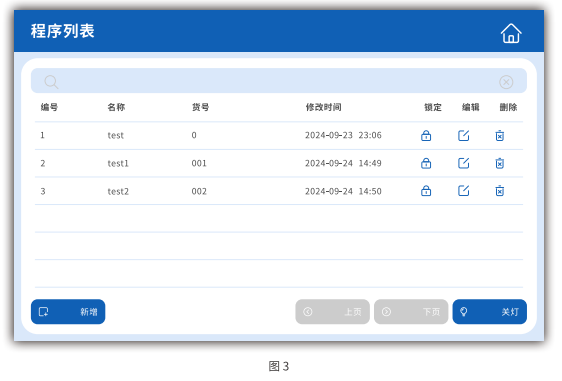Viewport: 562px width, 381px height.
Task: Click the 新增 button to add program
Action: click(x=68, y=312)
